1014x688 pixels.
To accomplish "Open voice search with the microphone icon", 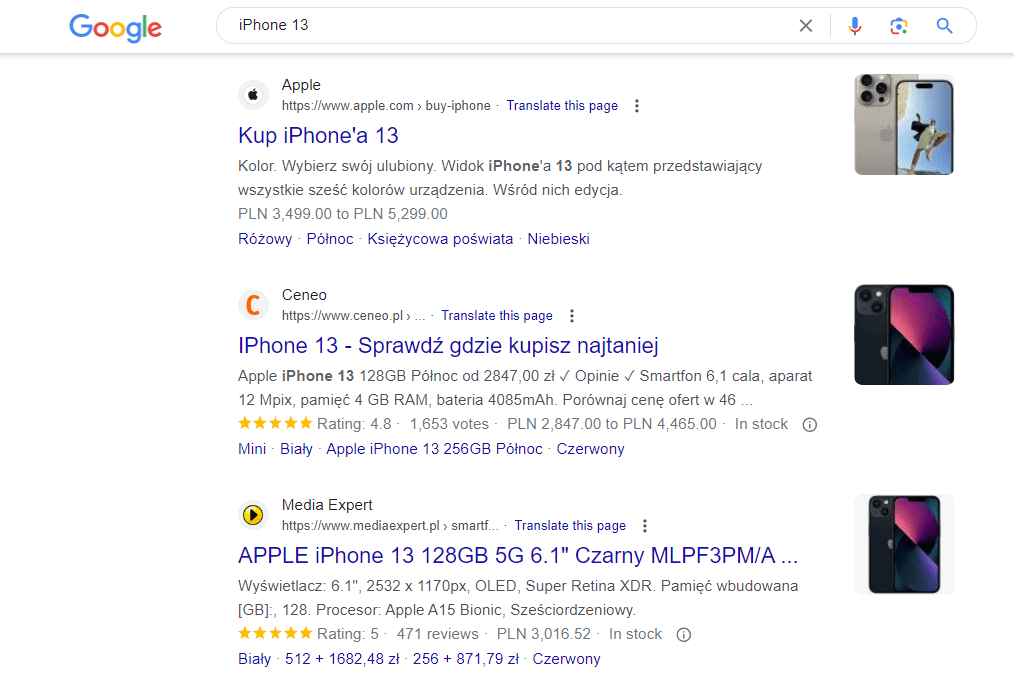I will coord(855,25).
